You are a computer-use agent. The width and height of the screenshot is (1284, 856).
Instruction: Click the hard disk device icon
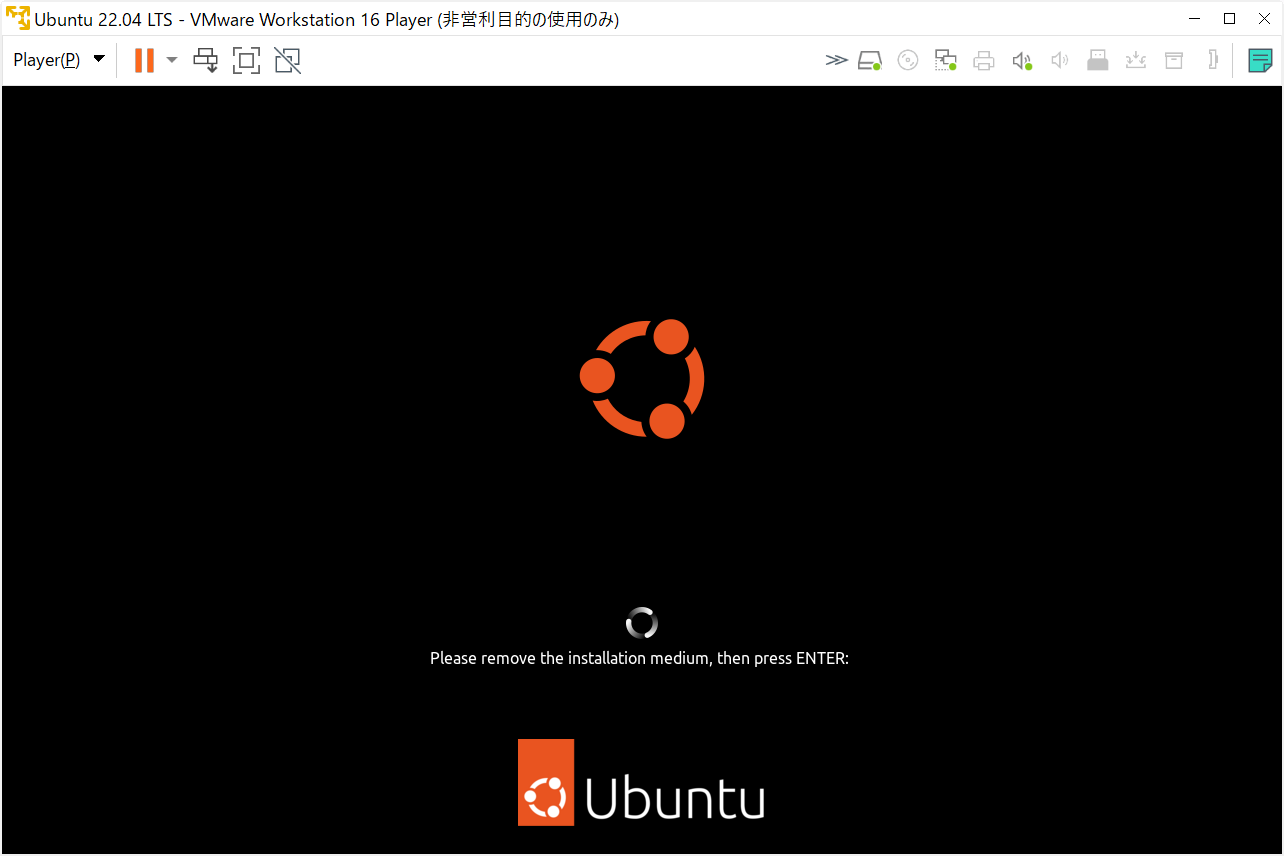tap(870, 61)
